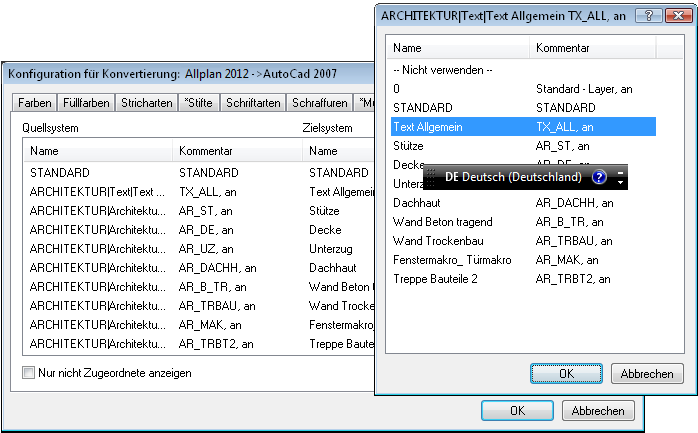
Task: Select layer '0' row in dialog
Action: (523, 89)
